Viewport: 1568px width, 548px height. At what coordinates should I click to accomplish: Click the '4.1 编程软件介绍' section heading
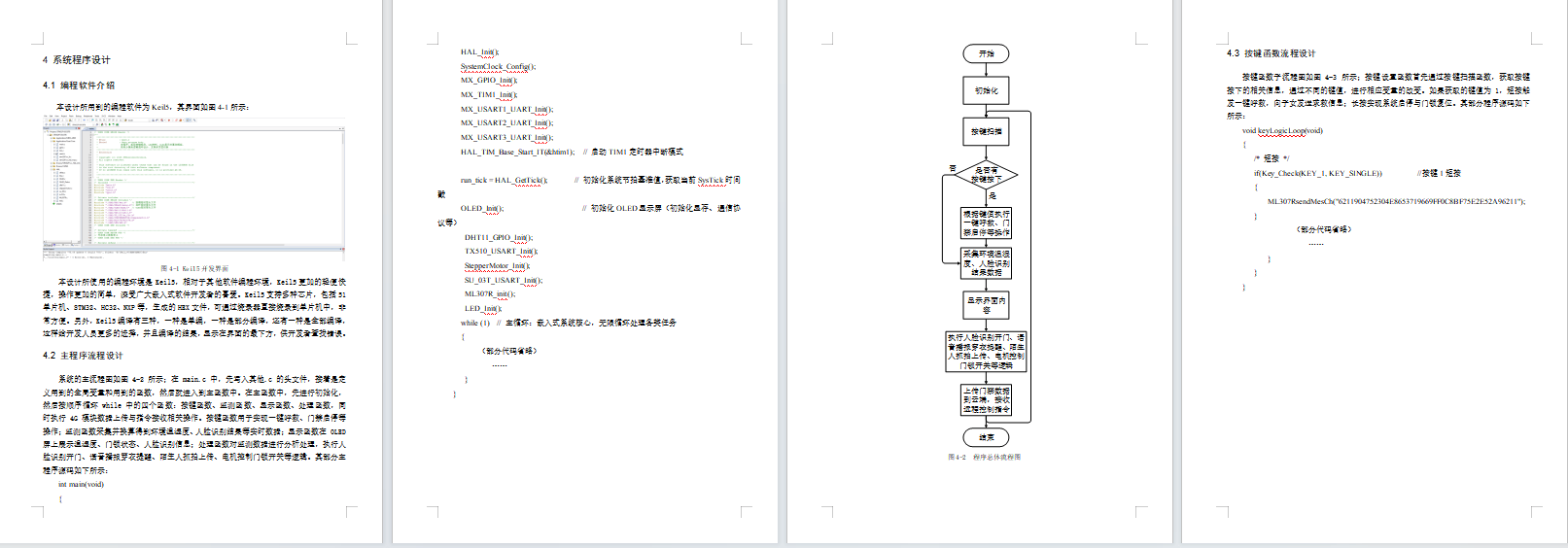pos(79,86)
